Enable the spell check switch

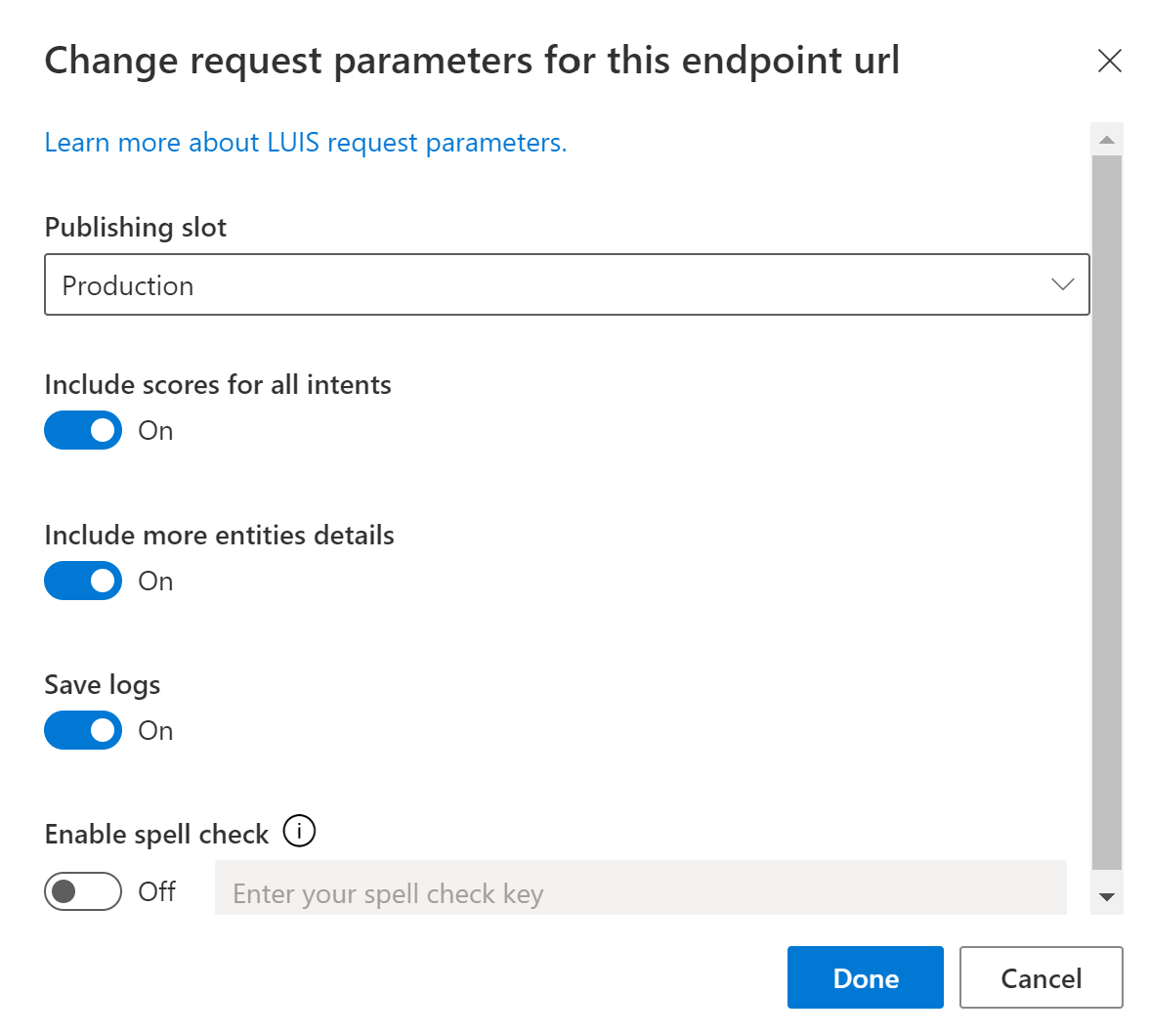click(83, 890)
